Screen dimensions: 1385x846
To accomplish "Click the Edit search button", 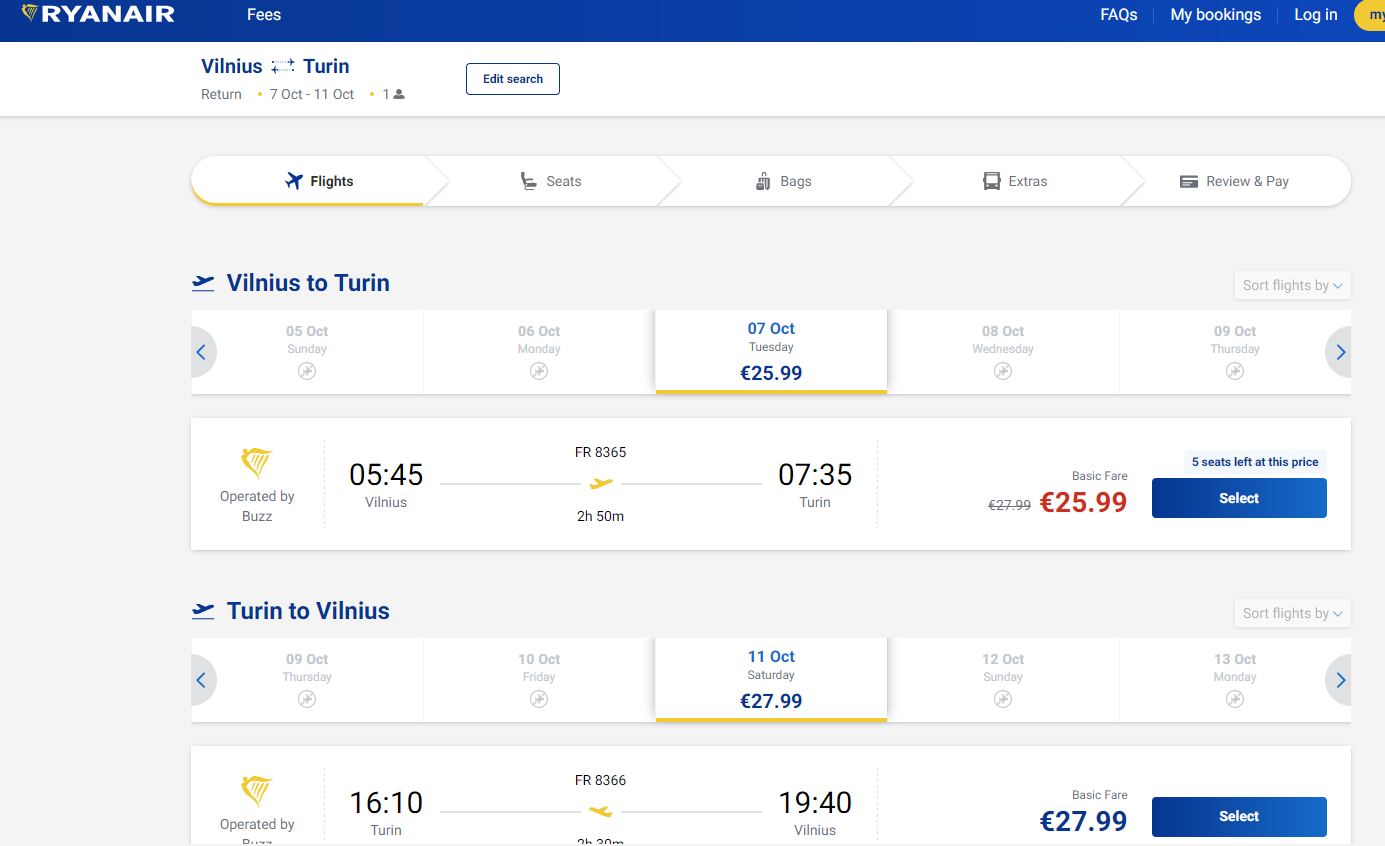I will (x=513, y=79).
